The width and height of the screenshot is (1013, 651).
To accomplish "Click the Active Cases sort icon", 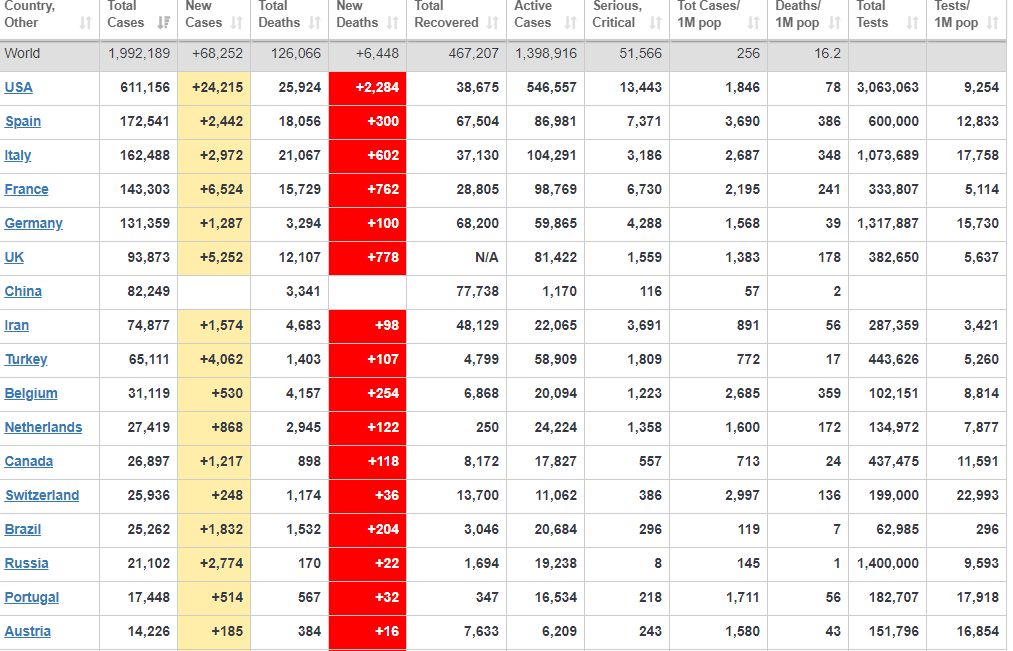I will 572,22.
